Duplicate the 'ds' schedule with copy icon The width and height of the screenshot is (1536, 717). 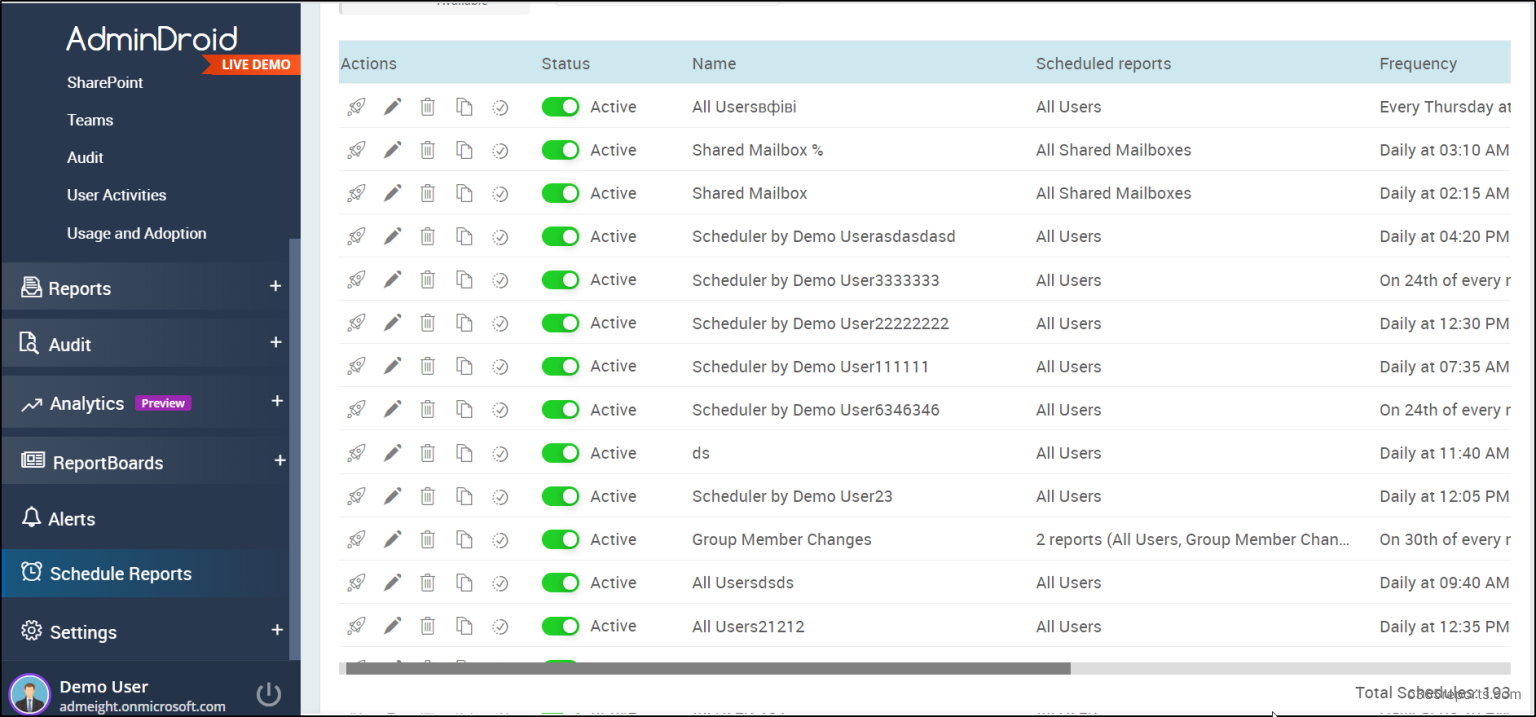464,453
